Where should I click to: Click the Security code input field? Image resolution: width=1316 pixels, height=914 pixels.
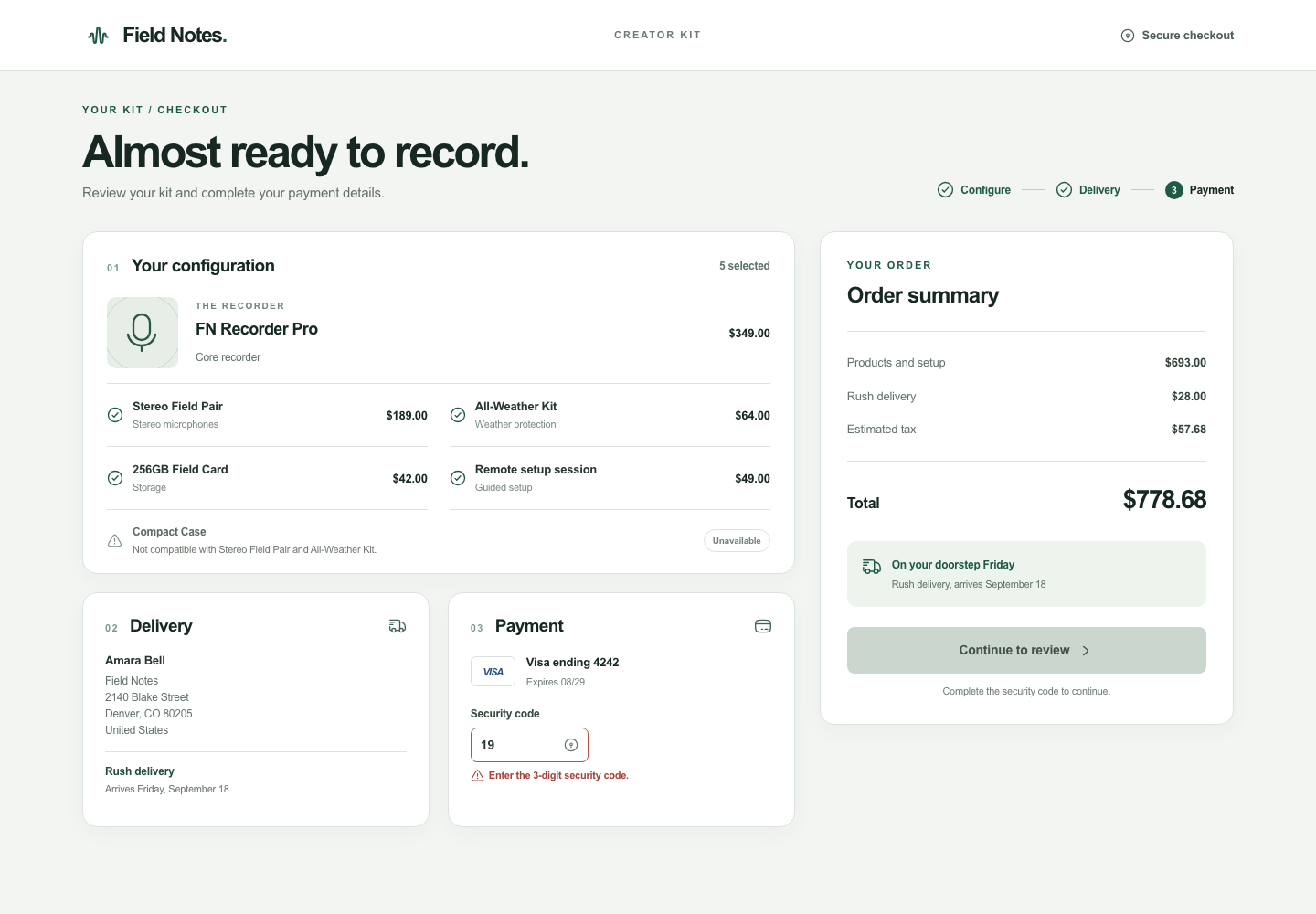[529, 745]
